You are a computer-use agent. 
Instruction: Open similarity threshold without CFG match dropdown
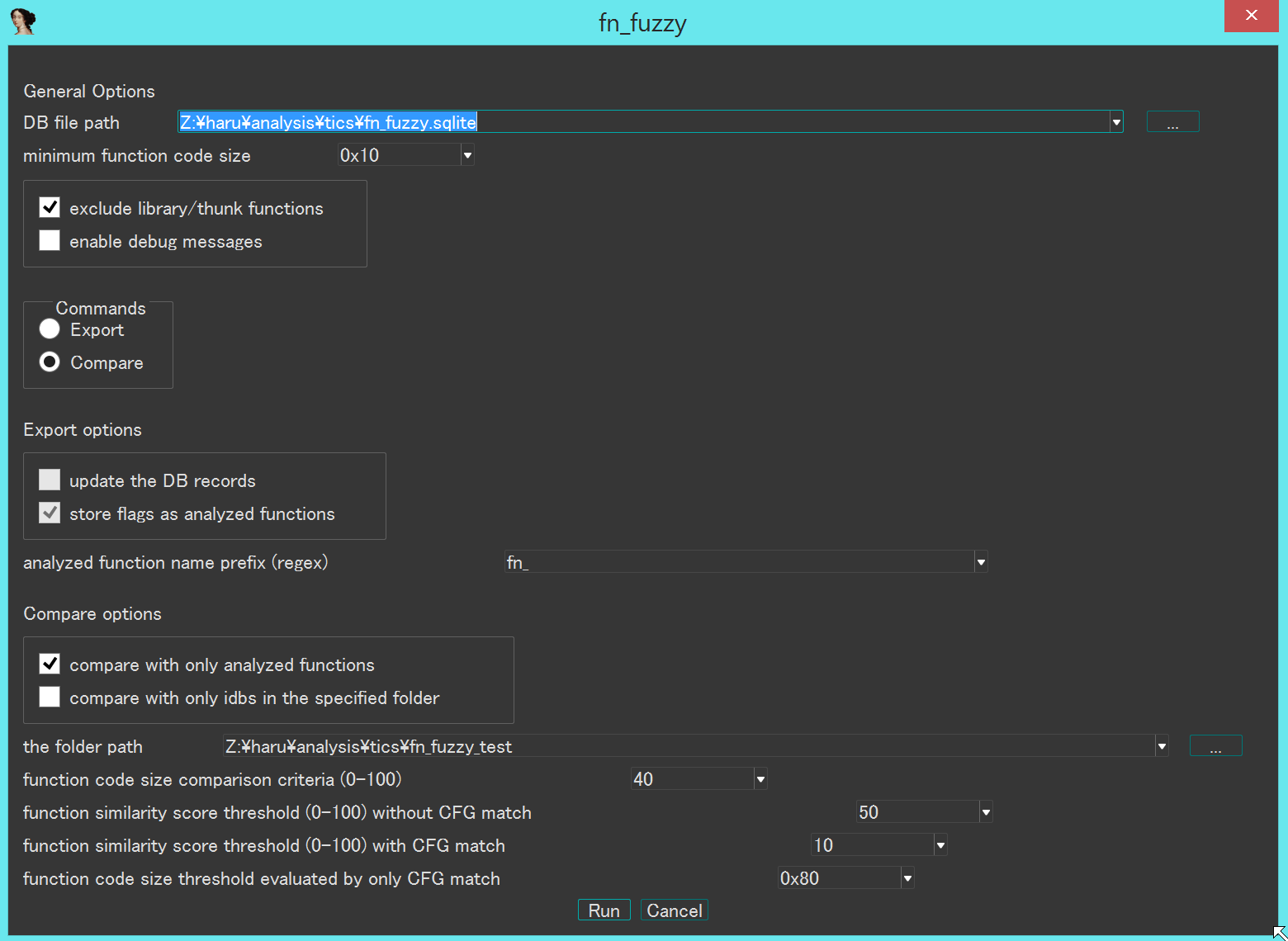pos(986,812)
